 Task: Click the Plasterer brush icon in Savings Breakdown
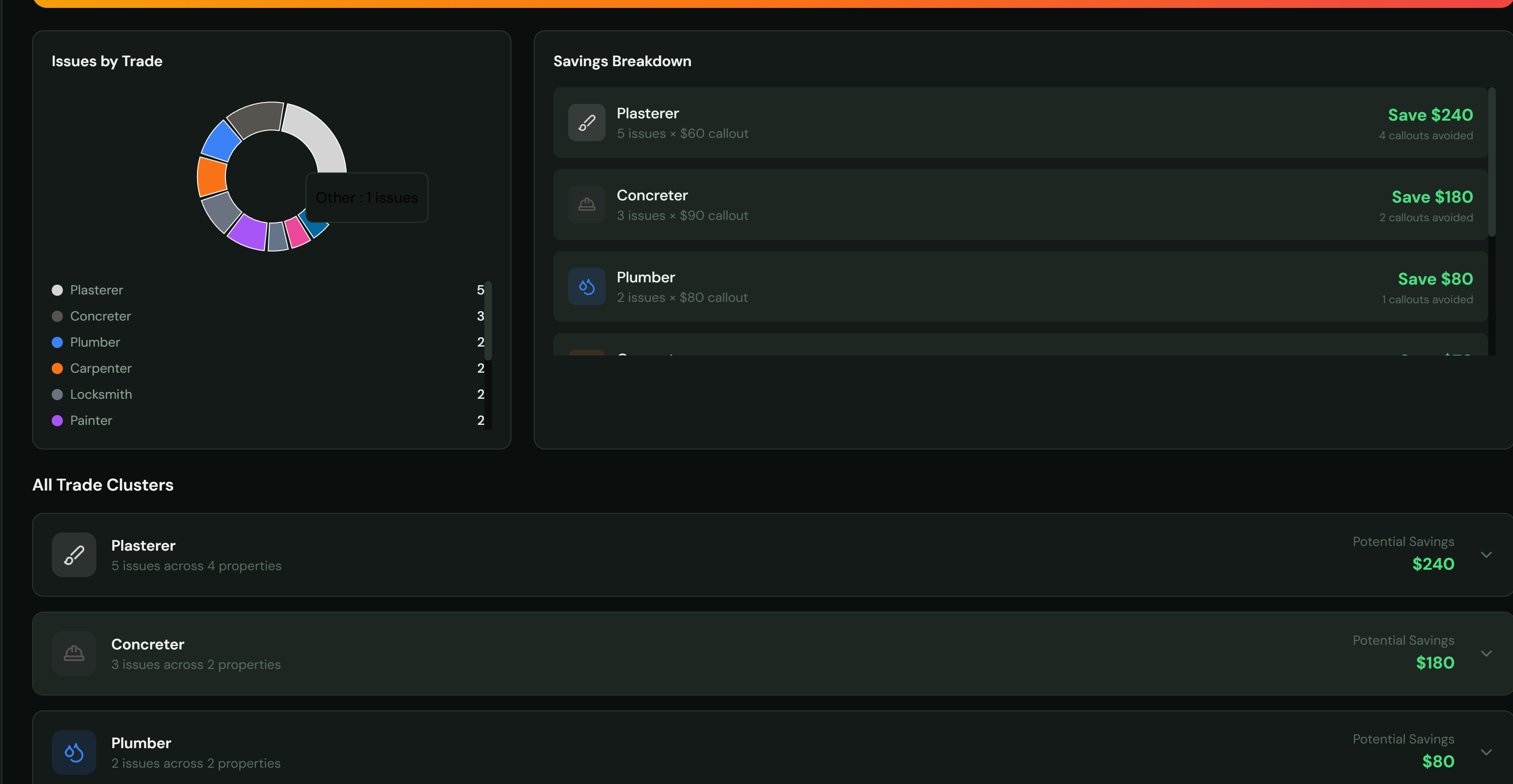pos(586,122)
